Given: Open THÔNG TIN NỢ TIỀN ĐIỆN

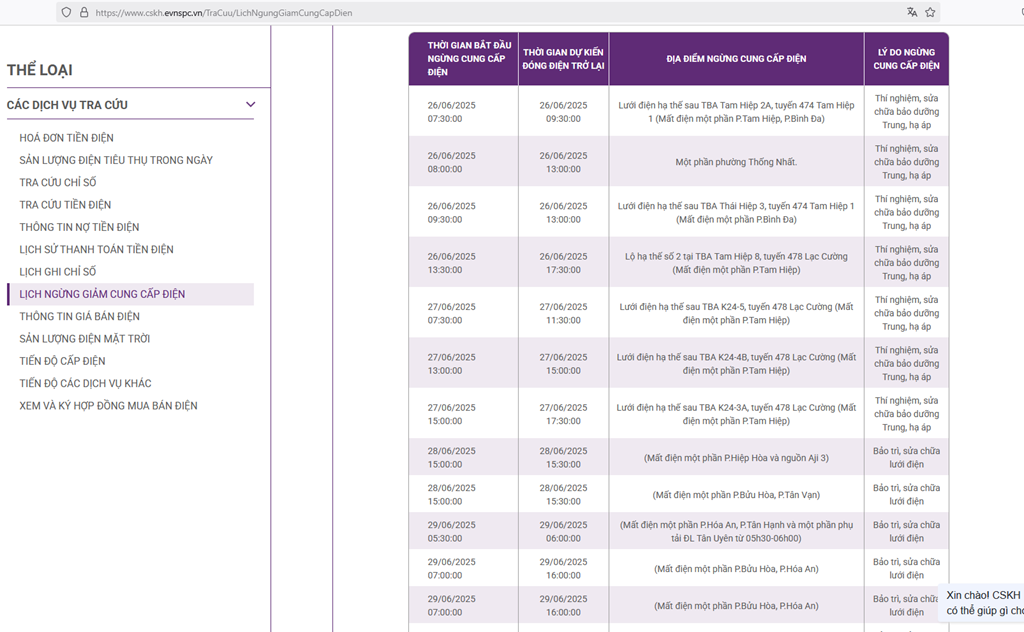Looking at the screenshot, I should pos(79,227).
